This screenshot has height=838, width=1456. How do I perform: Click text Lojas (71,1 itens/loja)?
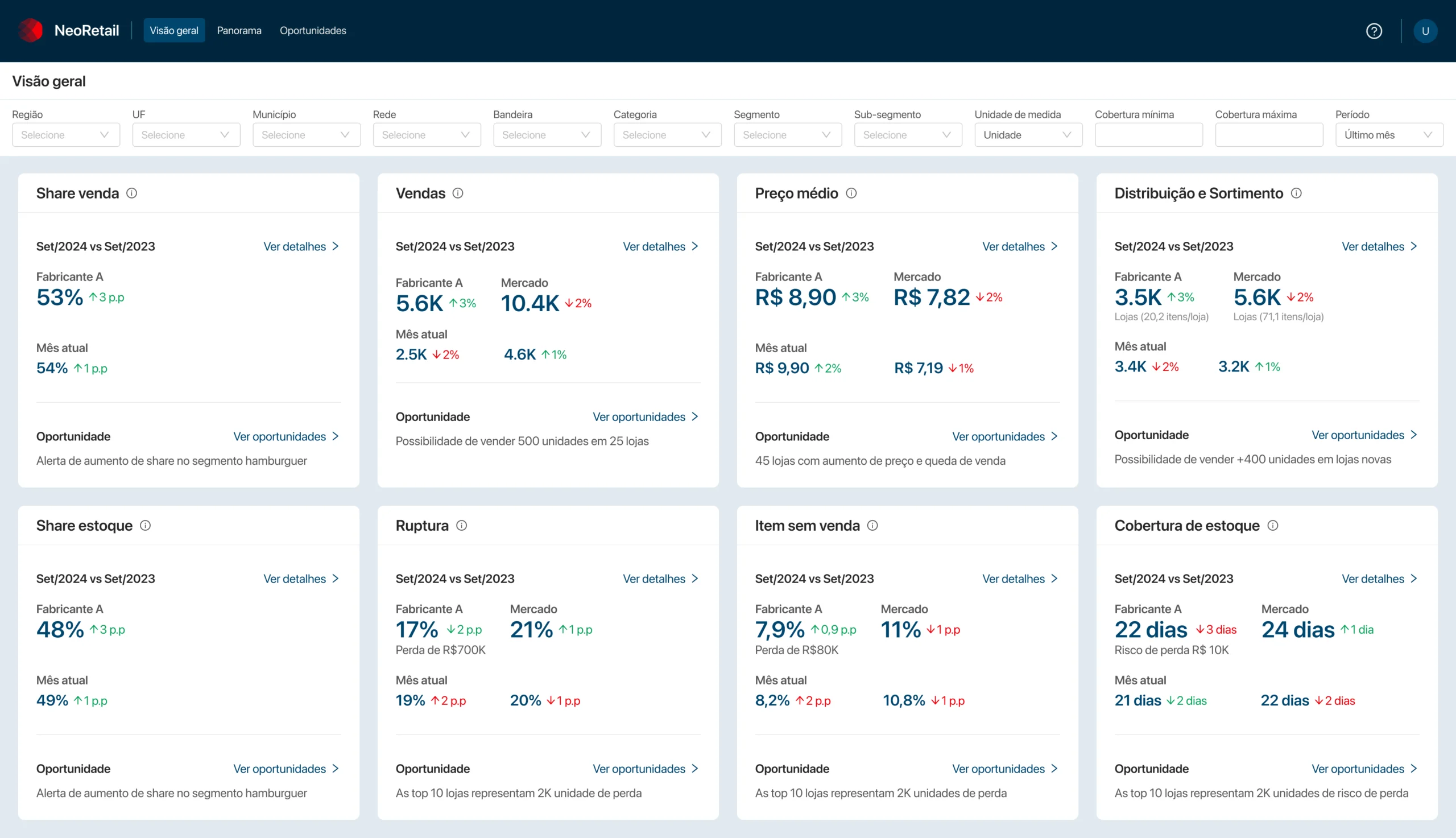point(1278,316)
